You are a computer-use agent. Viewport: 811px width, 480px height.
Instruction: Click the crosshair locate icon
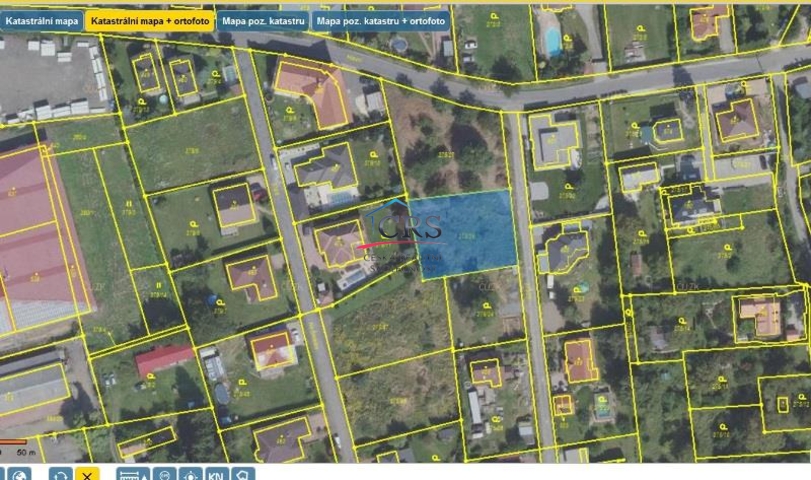(191, 474)
